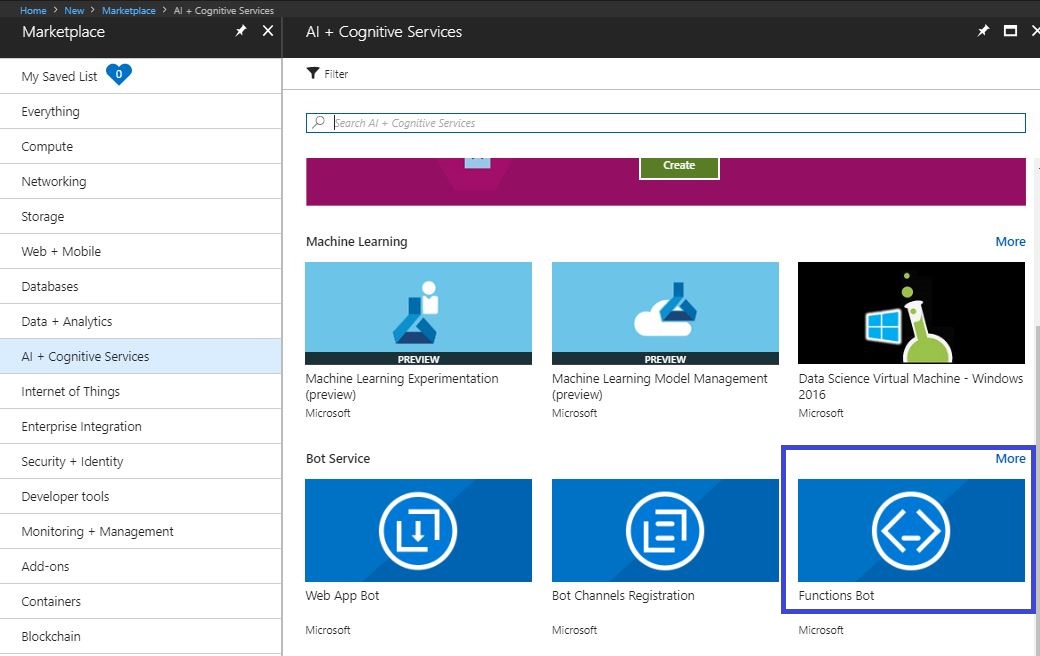
Task: Select the Web App Bot icon tile
Action: pos(419,531)
